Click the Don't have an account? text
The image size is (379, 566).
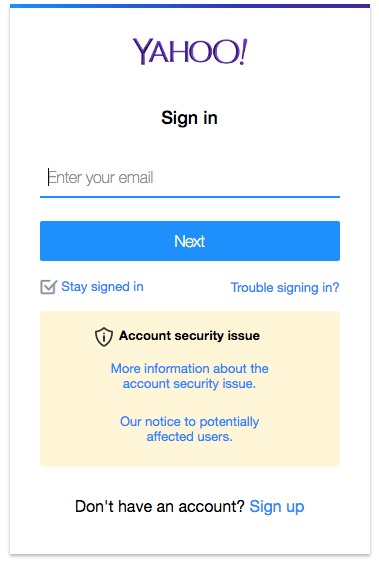point(160,506)
